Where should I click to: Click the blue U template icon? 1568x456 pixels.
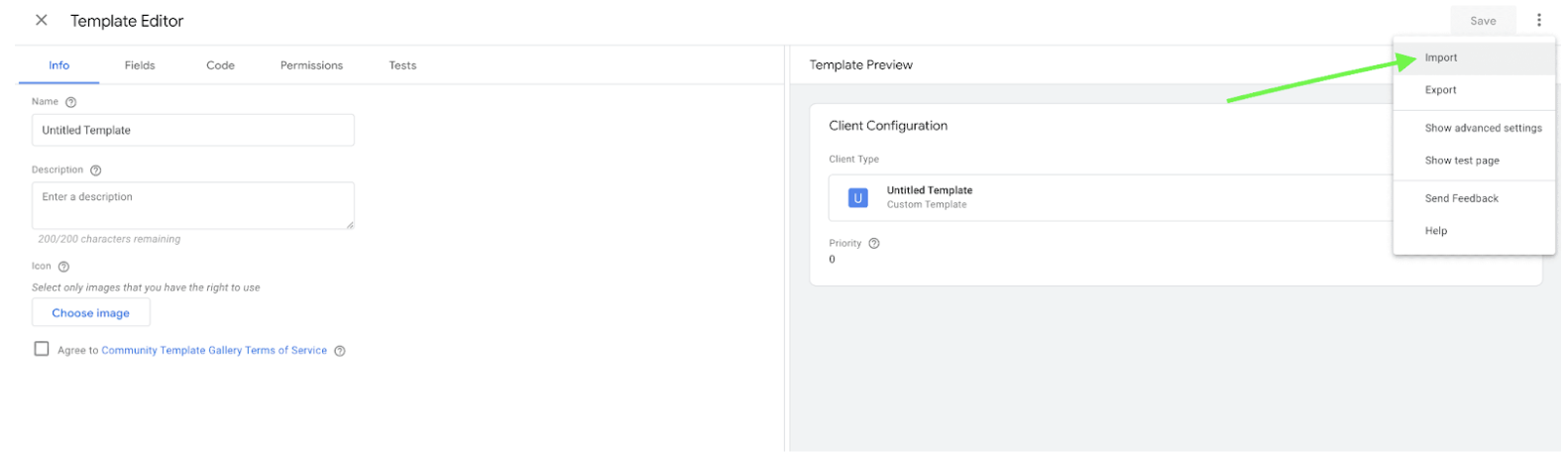857,198
